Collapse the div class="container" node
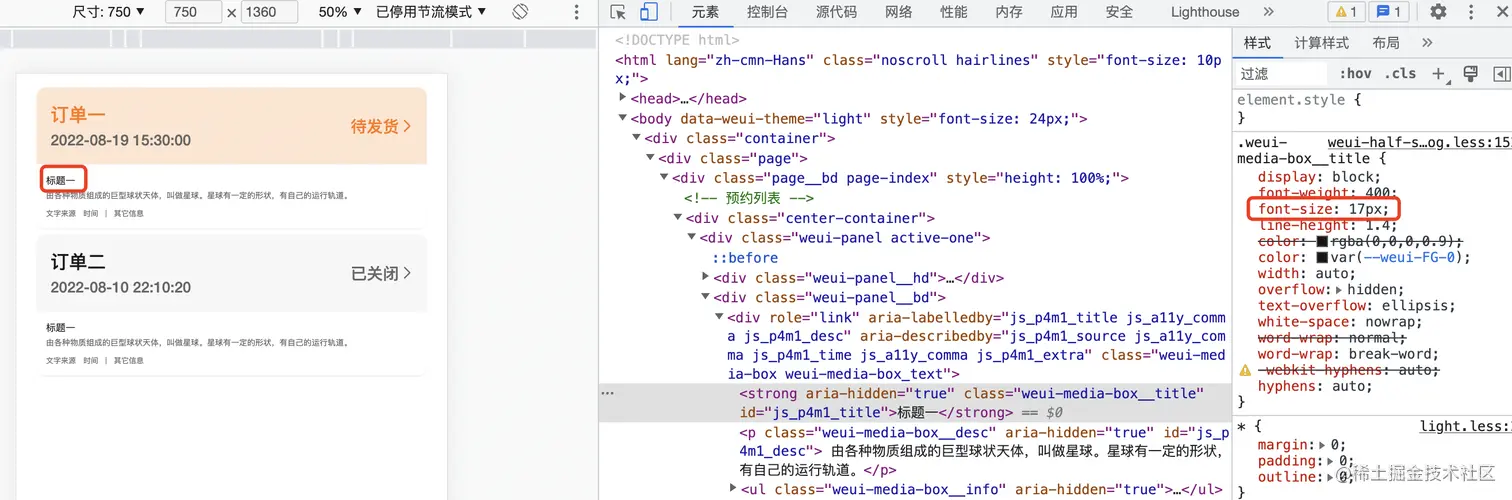Screen dimensions: 1512x500 pyautogui.click(x=637, y=138)
